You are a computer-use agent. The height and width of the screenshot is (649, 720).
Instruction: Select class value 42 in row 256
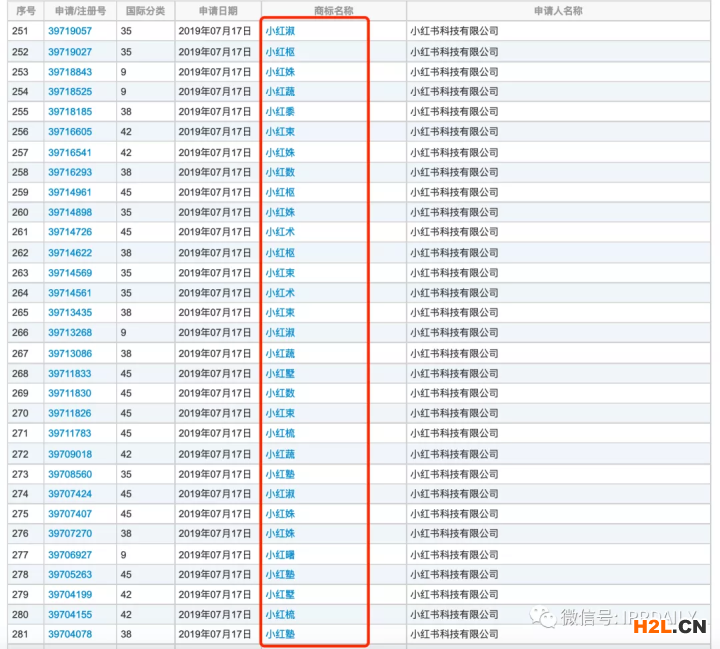126,132
